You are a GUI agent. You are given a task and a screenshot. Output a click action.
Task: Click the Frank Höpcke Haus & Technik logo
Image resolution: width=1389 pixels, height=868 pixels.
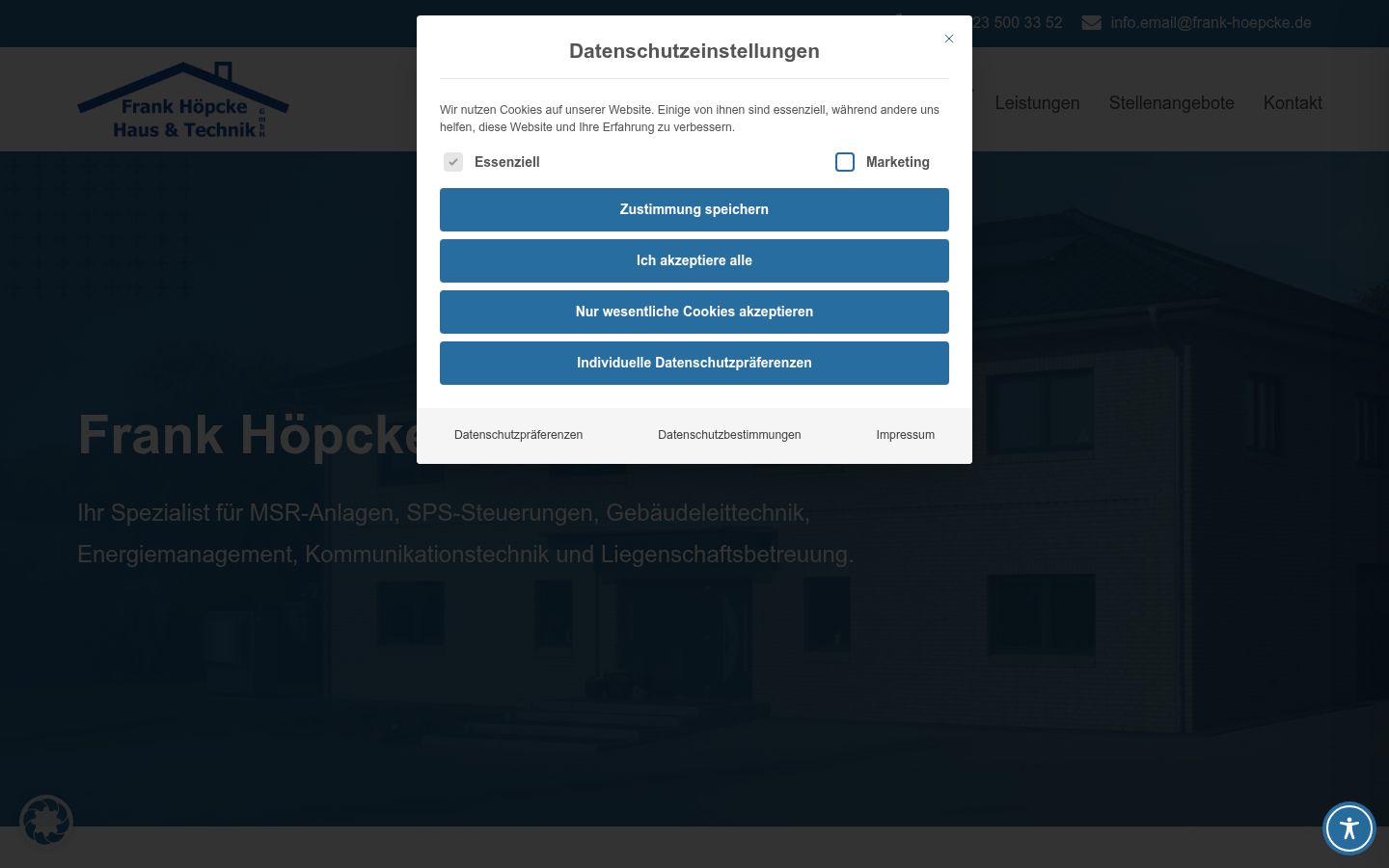[x=183, y=100]
